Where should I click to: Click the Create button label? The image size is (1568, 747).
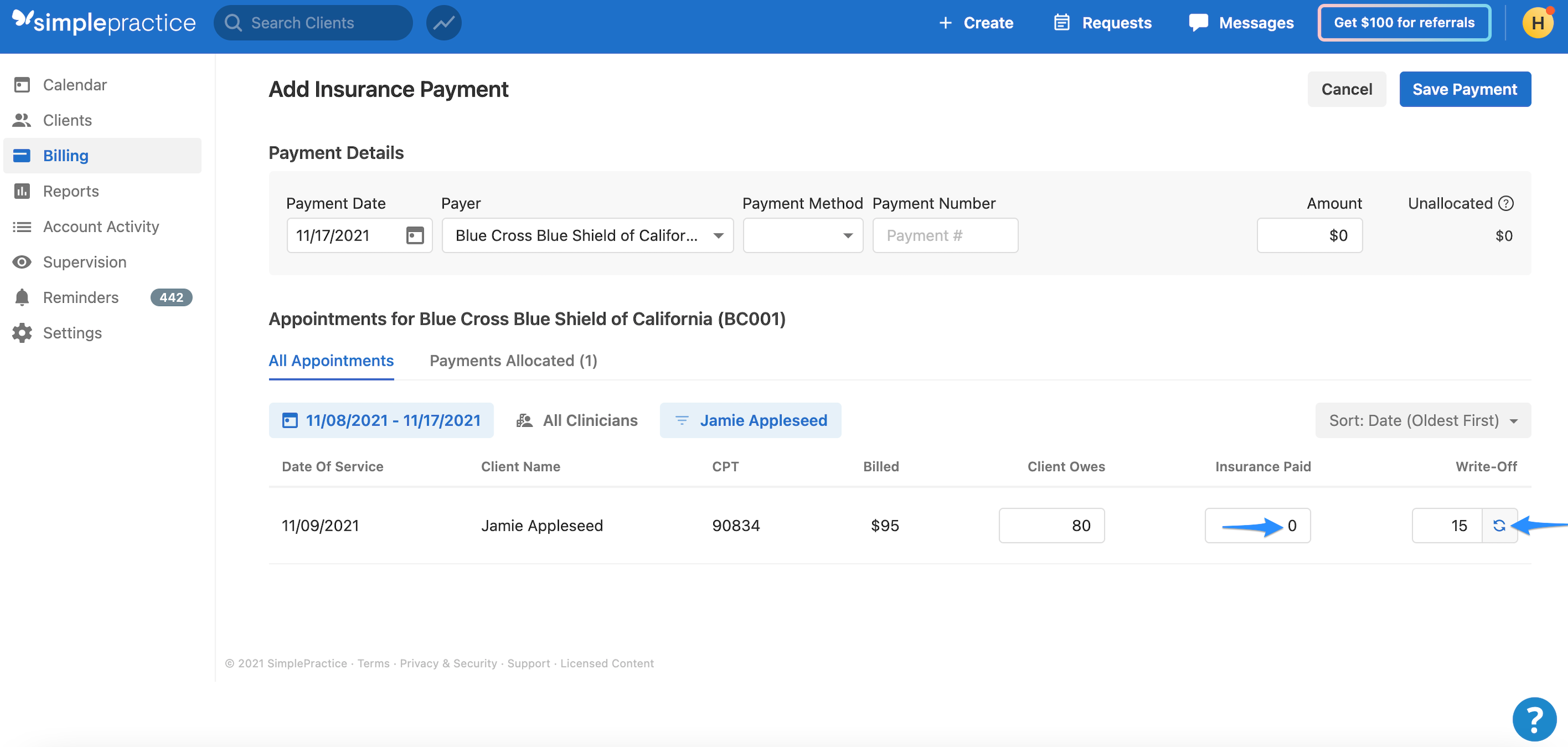(988, 22)
